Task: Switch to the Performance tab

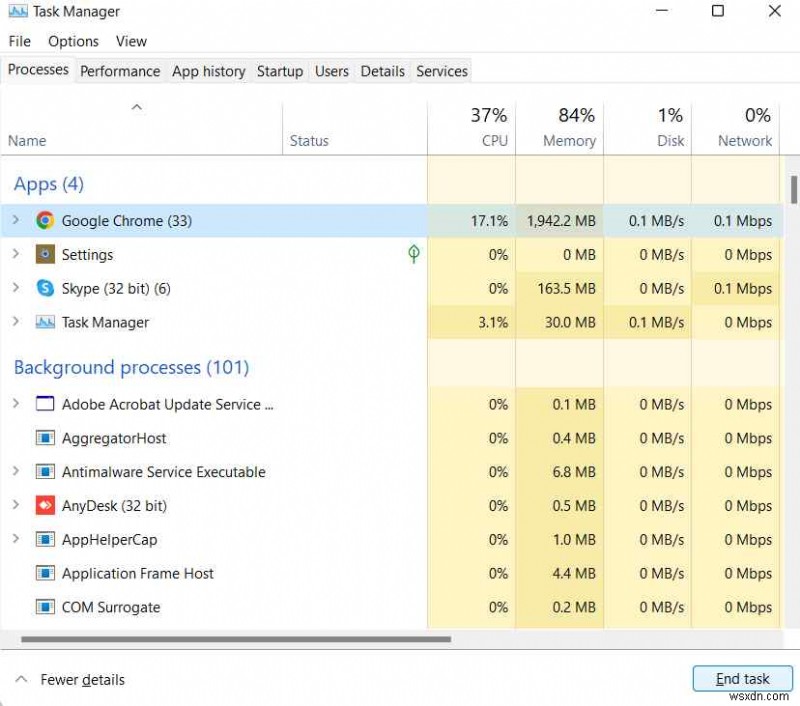Action: point(120,71)
